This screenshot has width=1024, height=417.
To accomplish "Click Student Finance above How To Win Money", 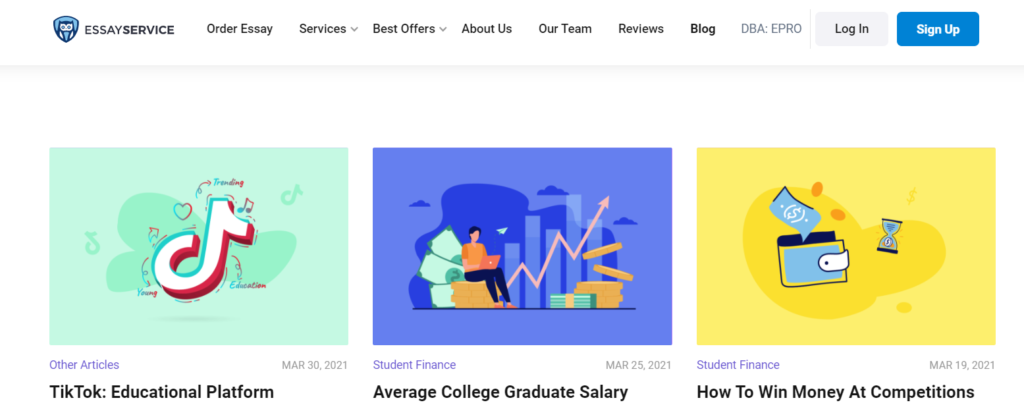I will click(x=738, y=365).
